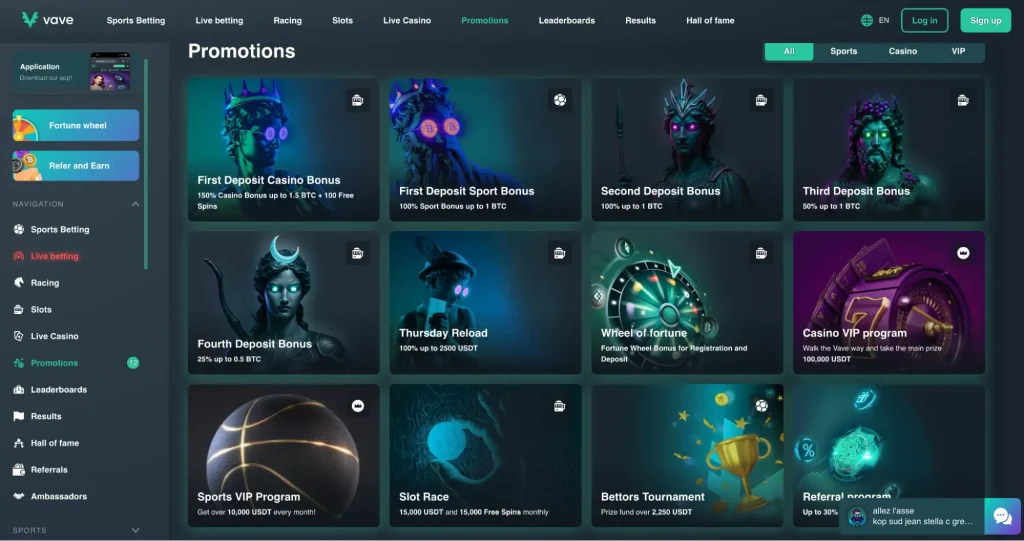Click the globe language icon

(867, 20)
